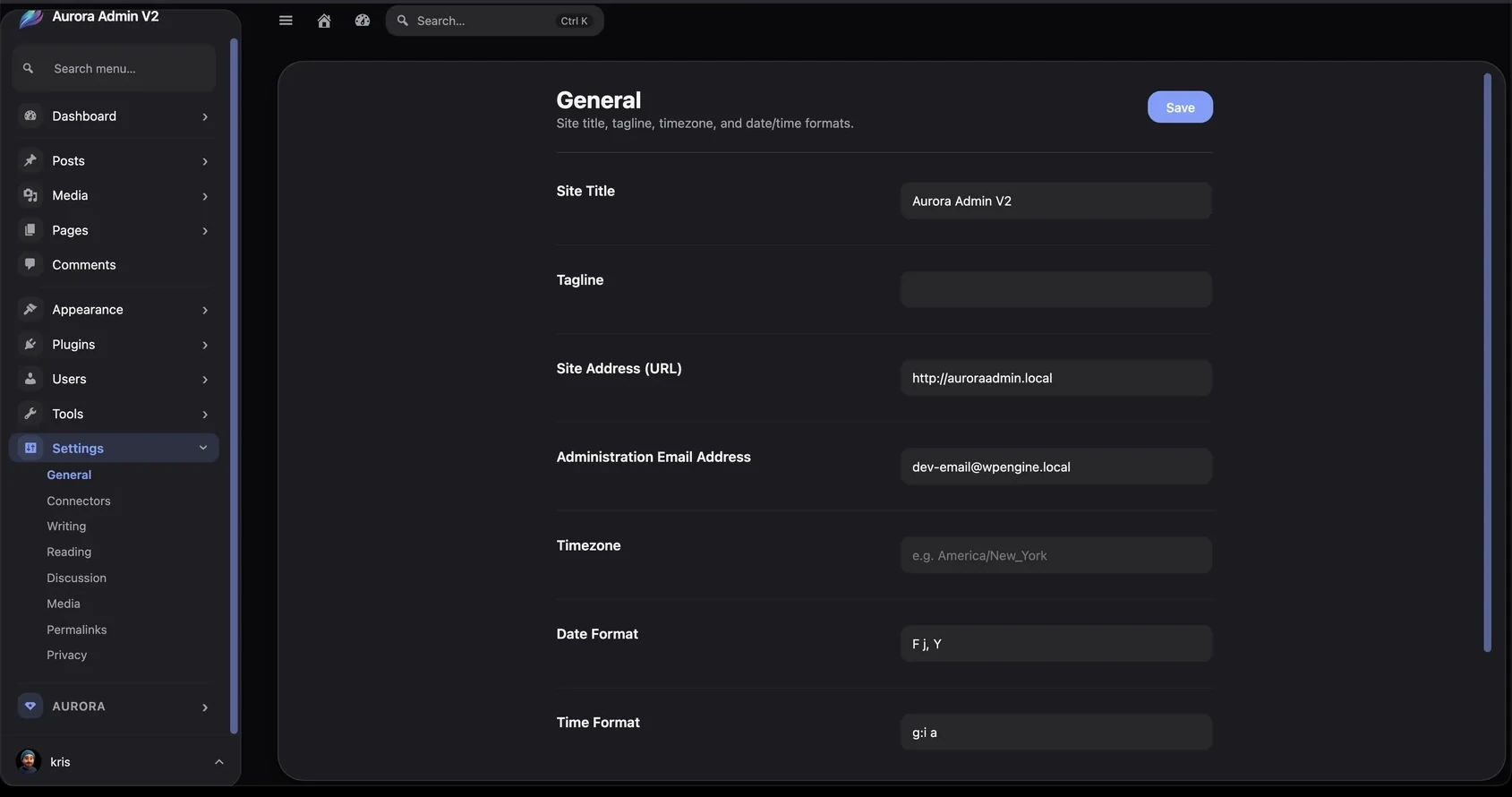1512x797 pixels.
Task: Click the Media sidebar icon
Action: tap(30, 195)
